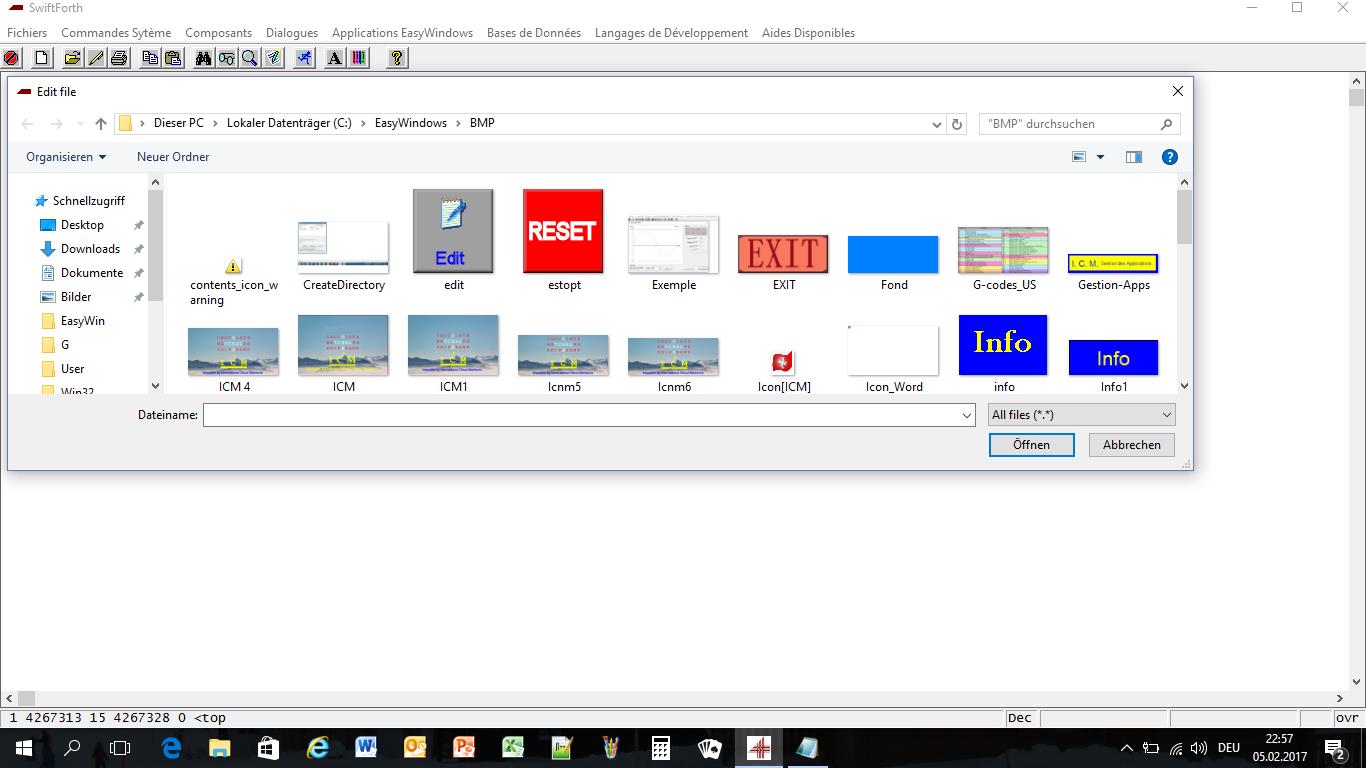Go up one folder level arrow
The width and height of the screenshot is (1366, 768).
101,124
